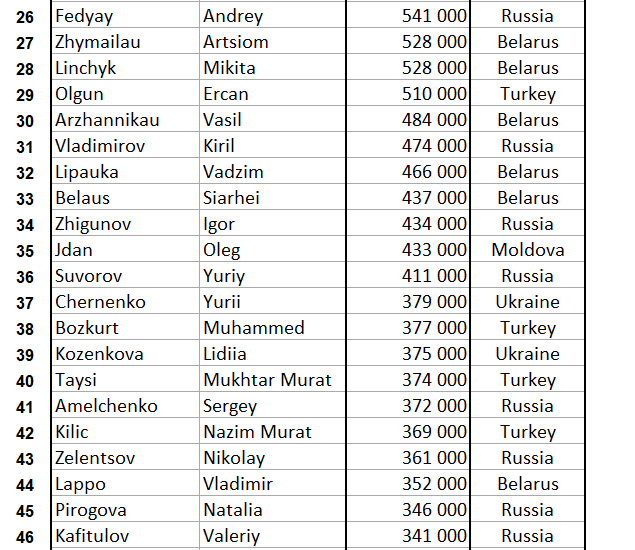Select first name Mikita cell
Screen dimensions: 635x550
coord(229,68)
